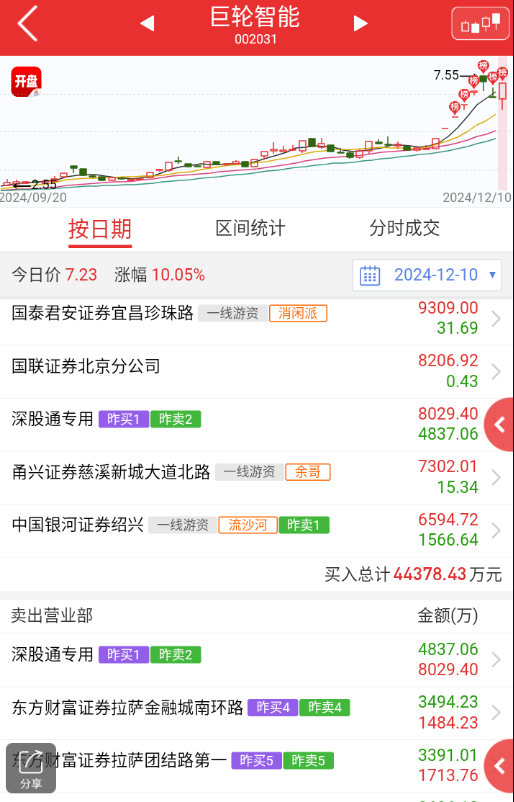Tap 昨卖2 tag in sell-side 深股通专用
The height and width of the screenshot is (802, 514).
pyautogui.click(x=175, y=654)
